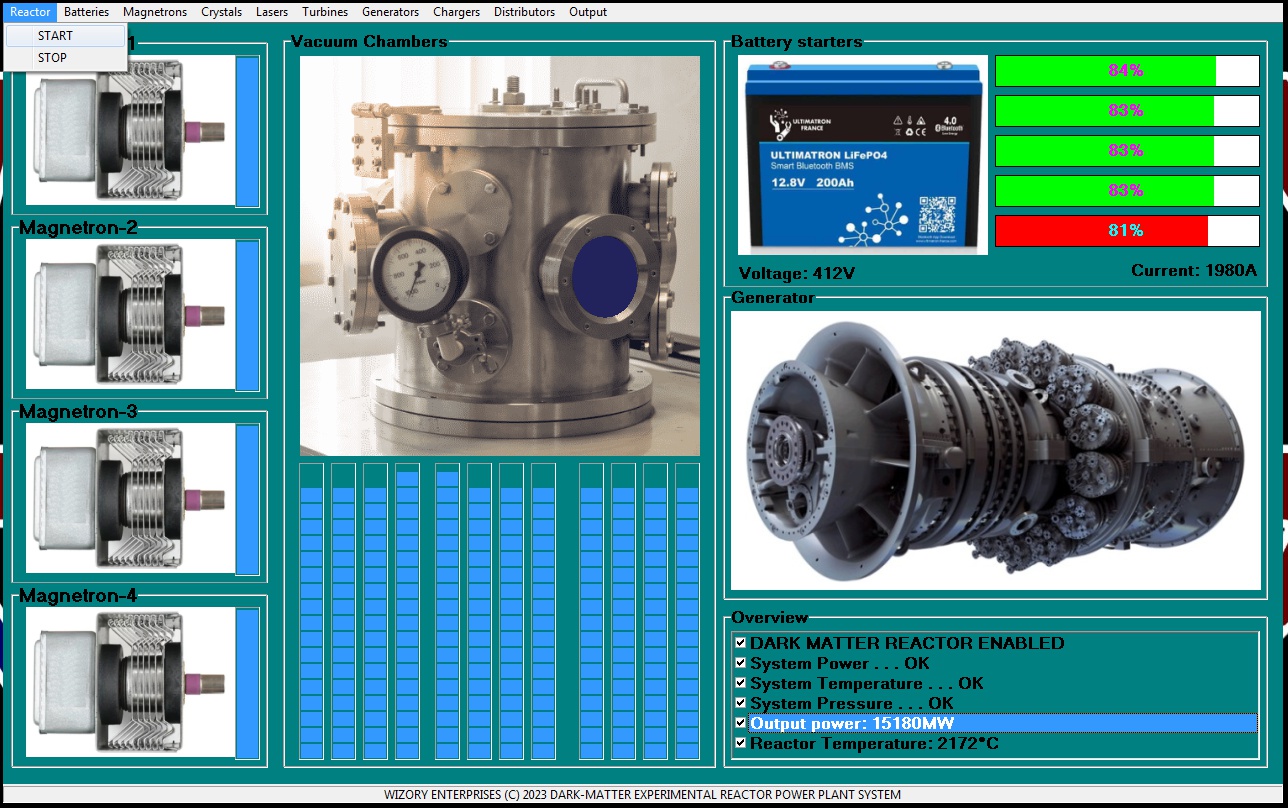Click the 84% battery progress bar

pos(1127,71)
